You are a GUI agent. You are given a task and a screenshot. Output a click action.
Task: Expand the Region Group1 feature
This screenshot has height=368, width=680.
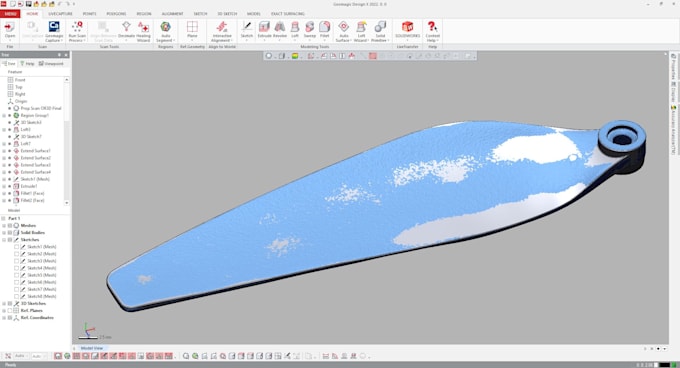tap(4, 115)
